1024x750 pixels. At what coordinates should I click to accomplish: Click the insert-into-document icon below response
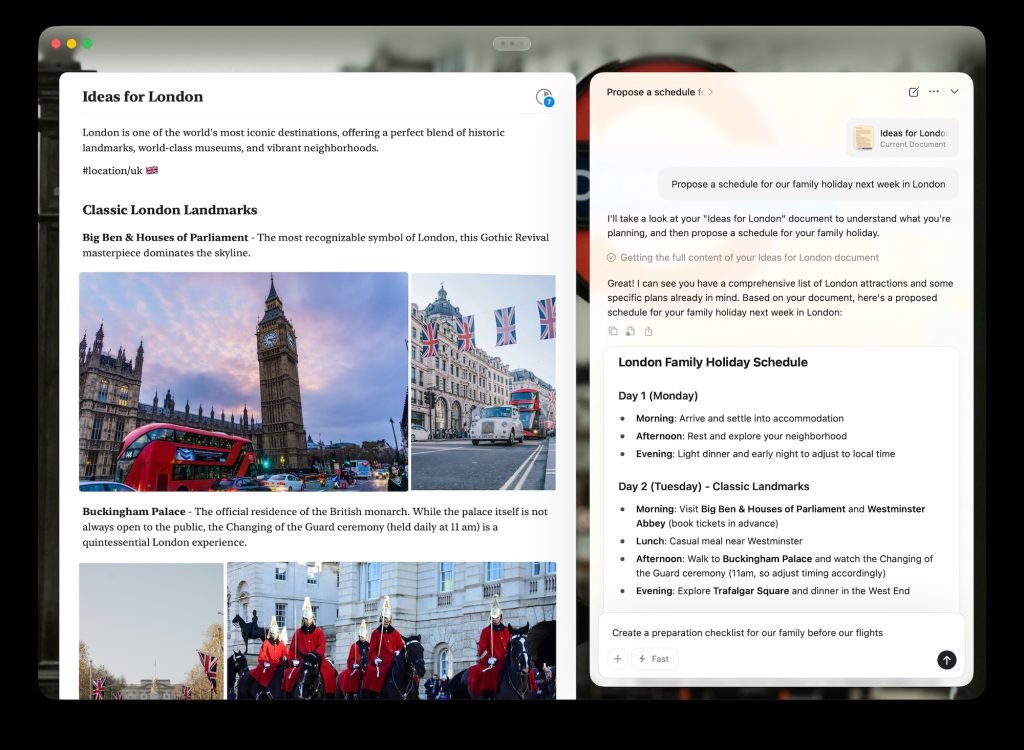(x=631, y=331)
